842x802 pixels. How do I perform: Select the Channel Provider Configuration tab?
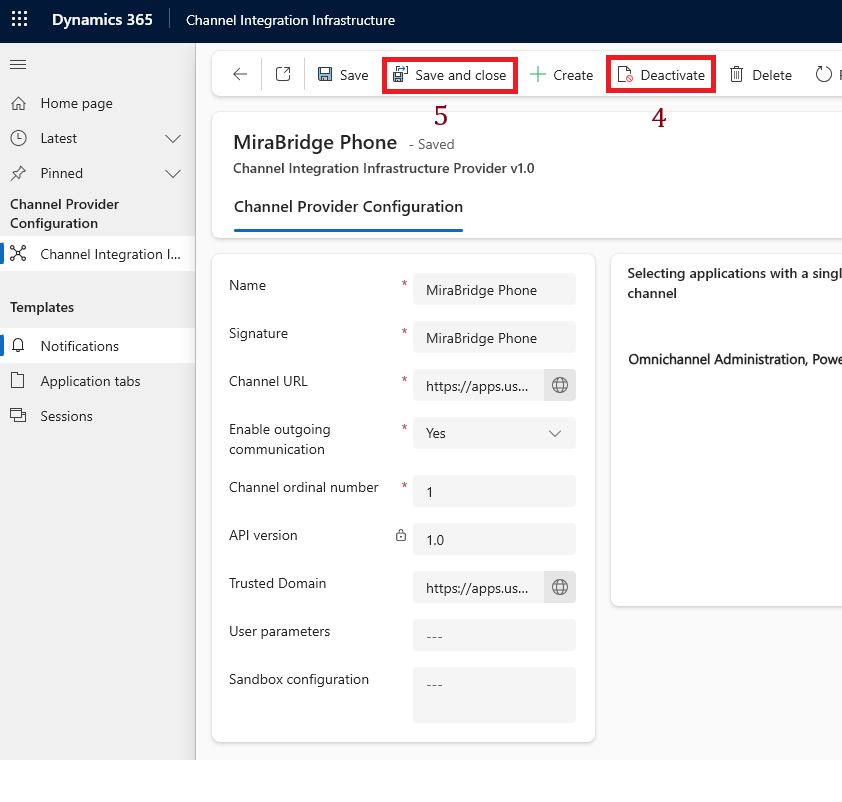348,207
